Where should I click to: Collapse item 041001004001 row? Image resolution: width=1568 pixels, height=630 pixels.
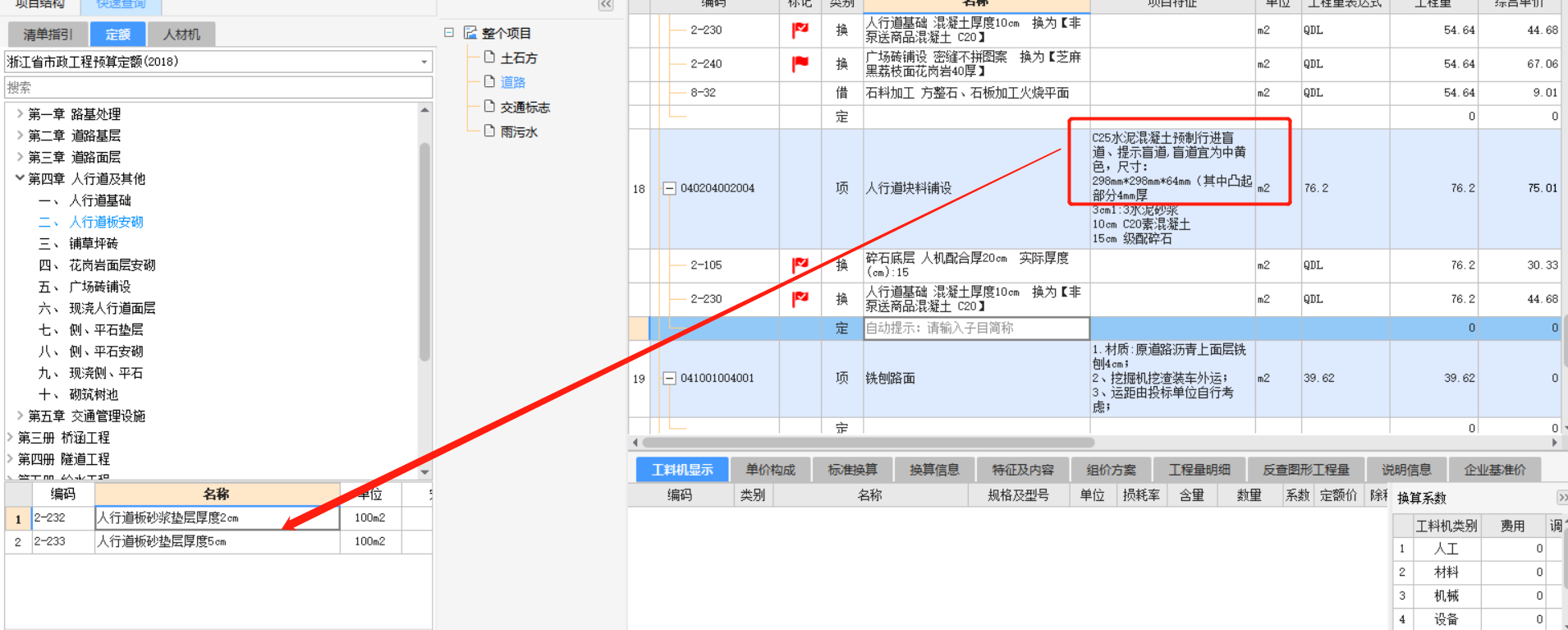[x=669, y=379]
